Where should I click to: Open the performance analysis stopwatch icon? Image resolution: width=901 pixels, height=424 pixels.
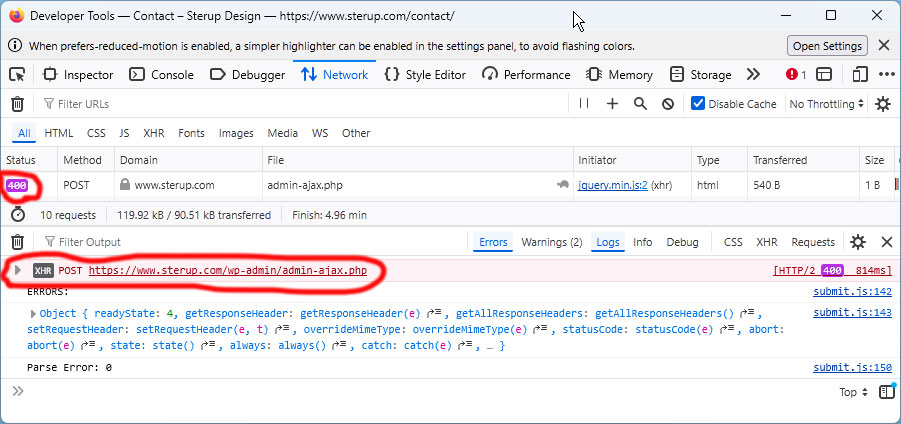(x=18, y=215)
